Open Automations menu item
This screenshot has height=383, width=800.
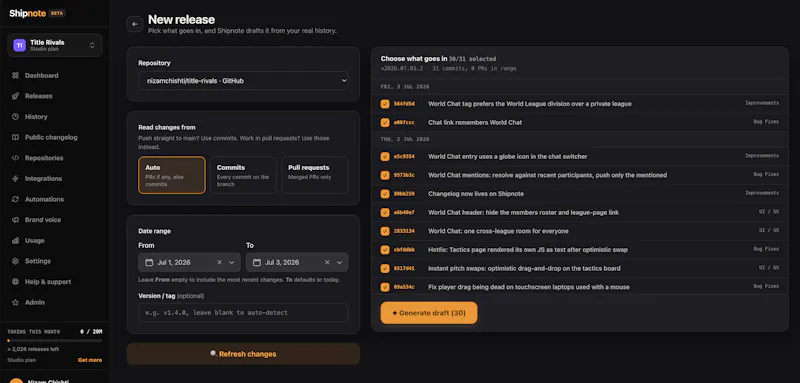click(x=44, y=199)
